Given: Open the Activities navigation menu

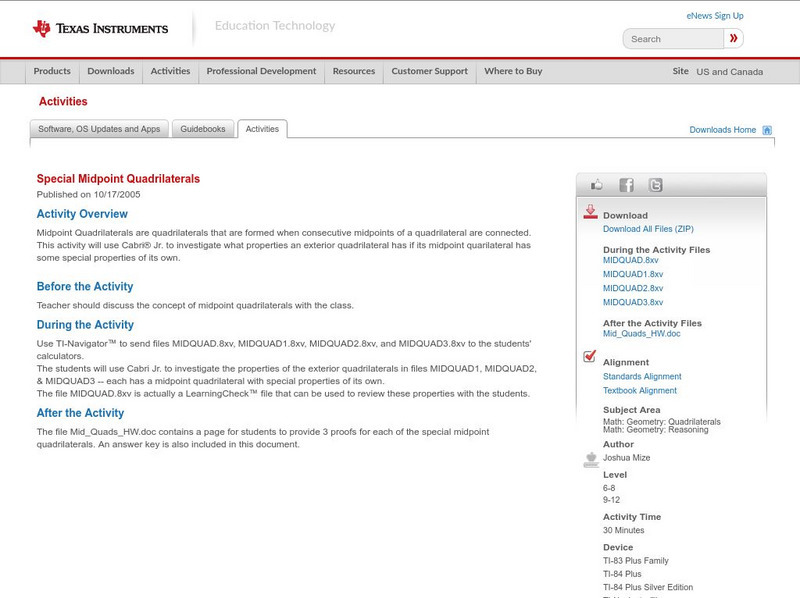Looking at the screenshot, I should (x=170, y=71).
